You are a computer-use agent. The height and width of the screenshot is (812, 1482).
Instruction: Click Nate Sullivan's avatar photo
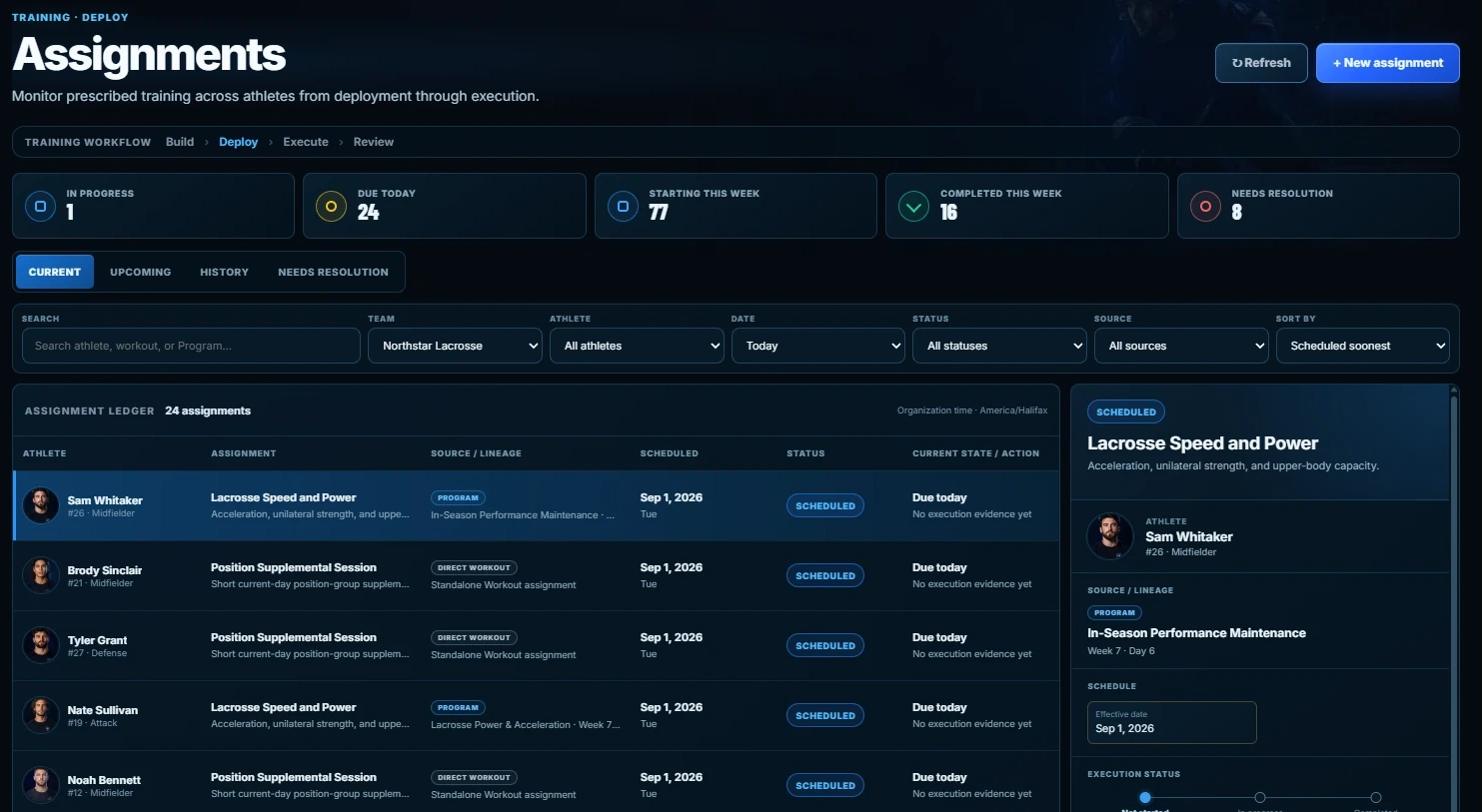(41, 715)
